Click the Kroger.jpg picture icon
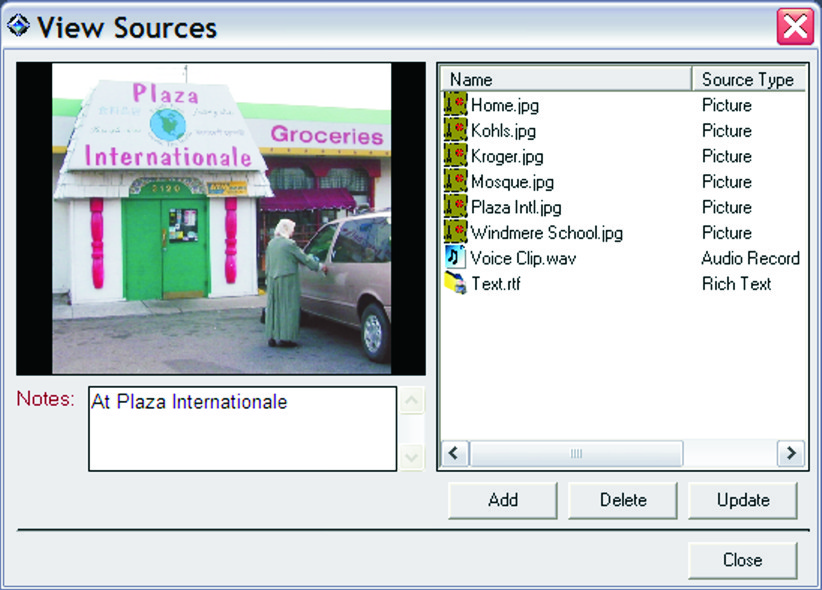Viewport: 822px width, 590px height. [455, 156]
